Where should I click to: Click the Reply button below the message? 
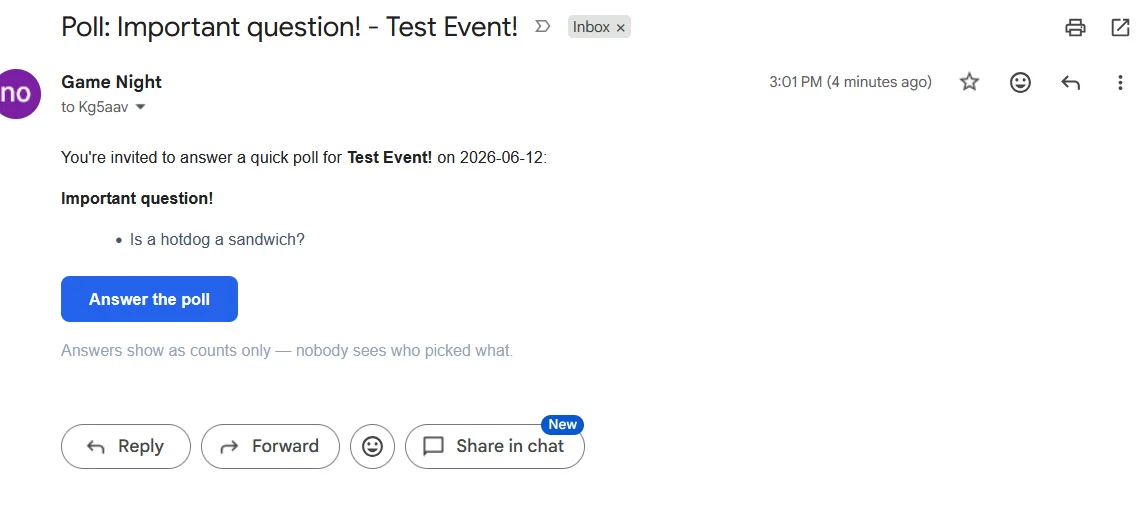(x=125, y=446)
